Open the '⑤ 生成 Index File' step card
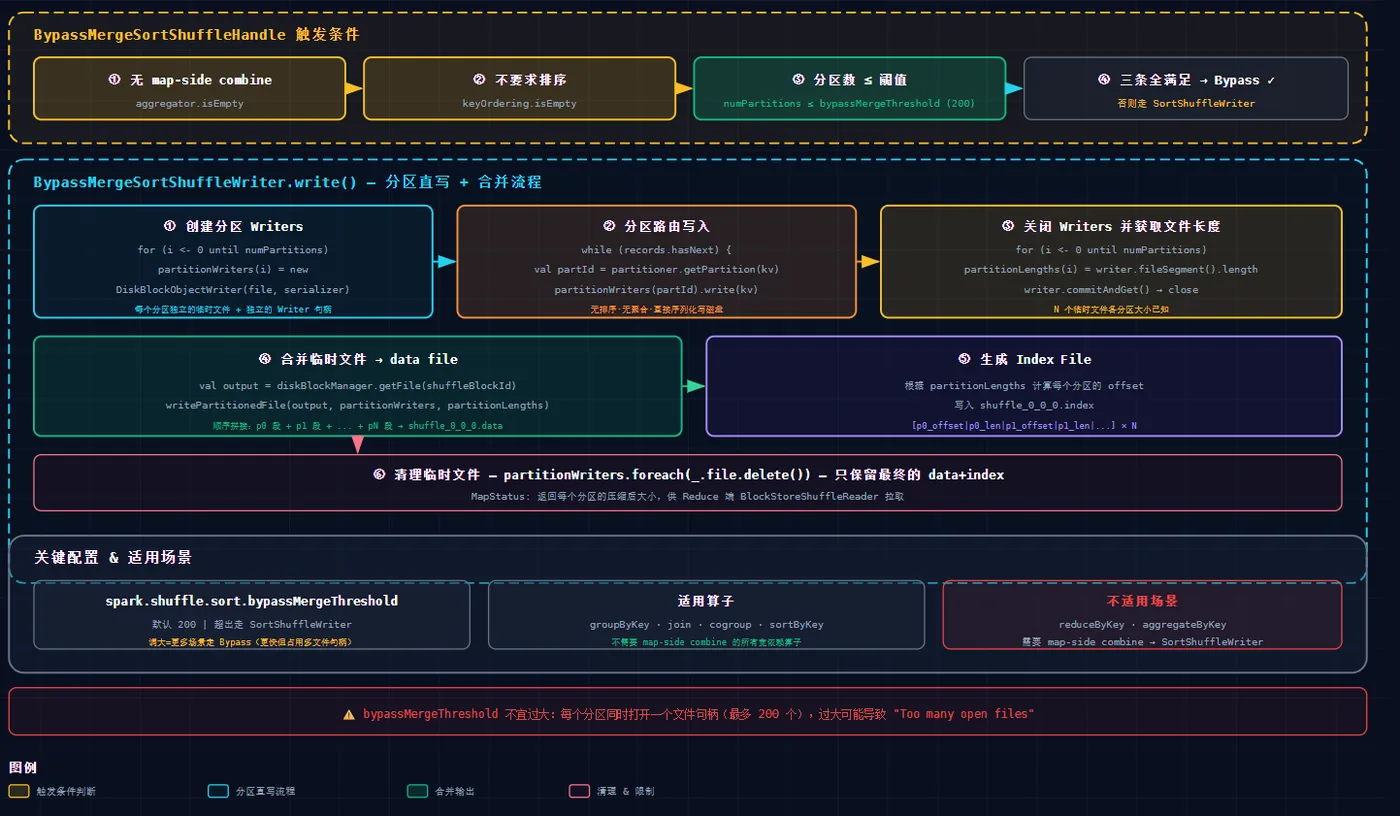 pos(1024,386)
